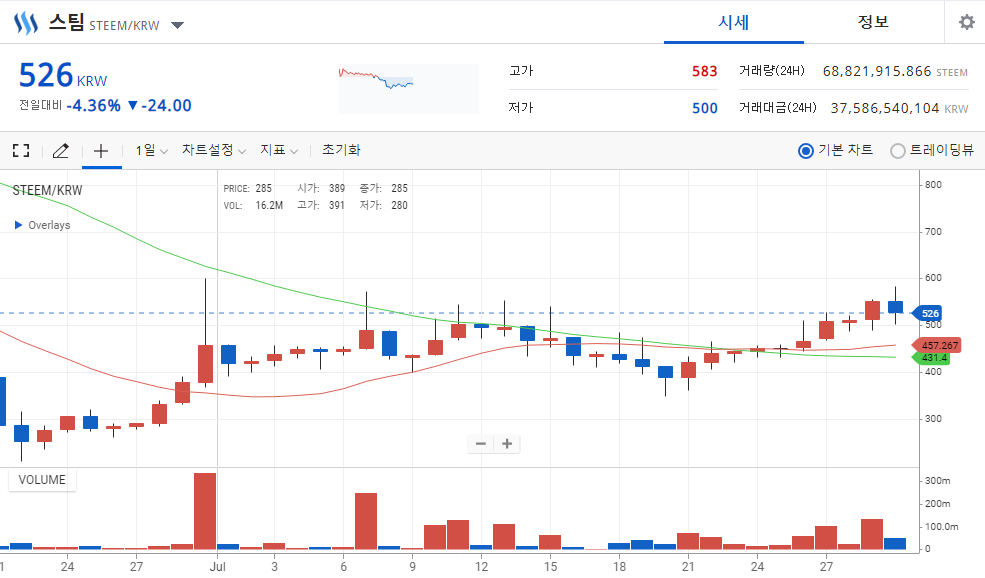Open the 1일 interval dropdown
The height and width of the screenshot is (578, 985).
(151, 150)
